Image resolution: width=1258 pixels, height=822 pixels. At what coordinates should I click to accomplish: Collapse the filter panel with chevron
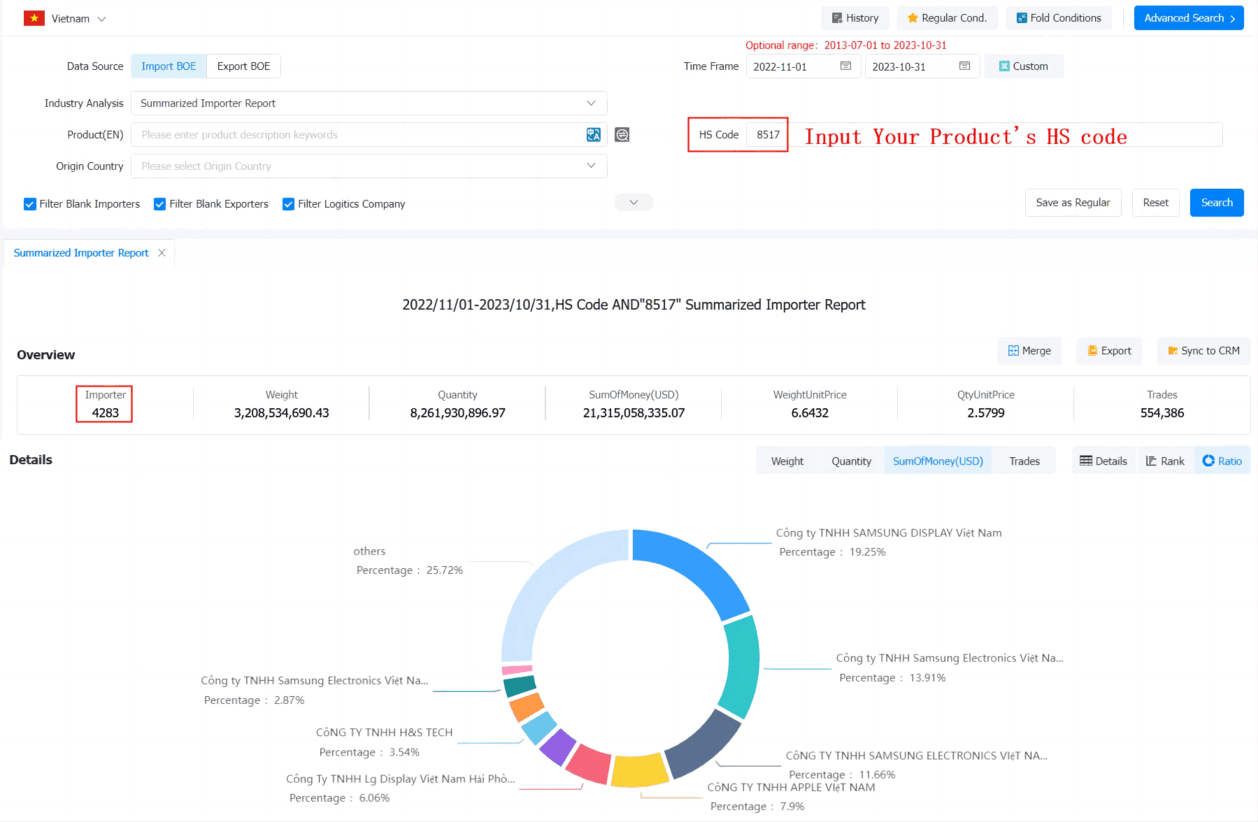coord(634,202)
